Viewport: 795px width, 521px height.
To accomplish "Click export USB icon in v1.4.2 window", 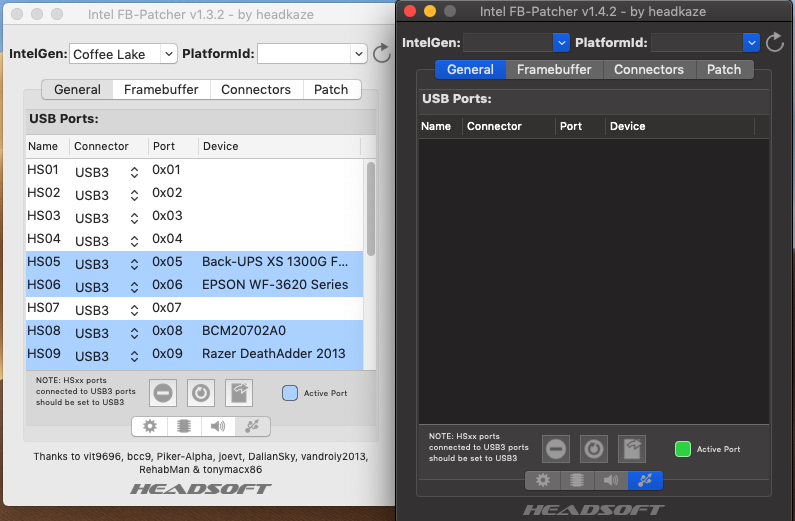I will tap(632, 449).
